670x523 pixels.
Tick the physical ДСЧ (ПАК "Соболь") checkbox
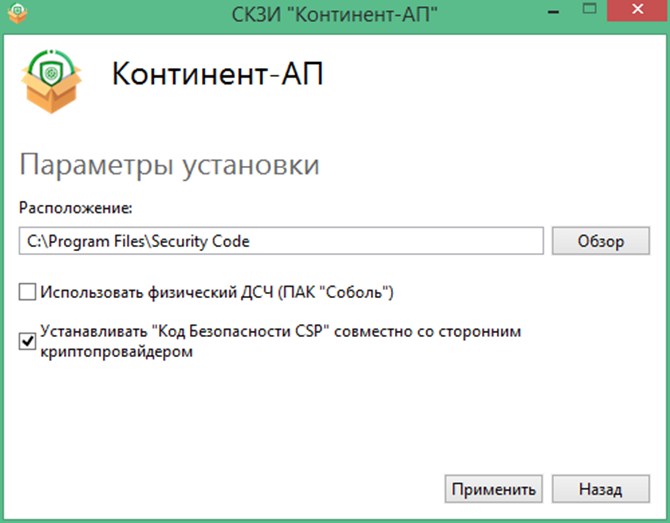27,293
